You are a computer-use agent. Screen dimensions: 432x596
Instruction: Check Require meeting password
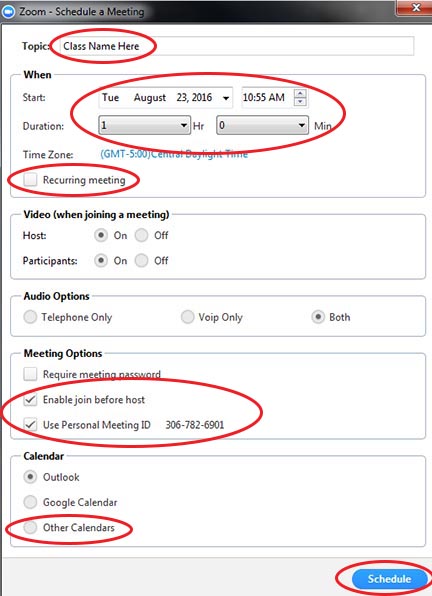pyautogui.click(x=30, y=374)
